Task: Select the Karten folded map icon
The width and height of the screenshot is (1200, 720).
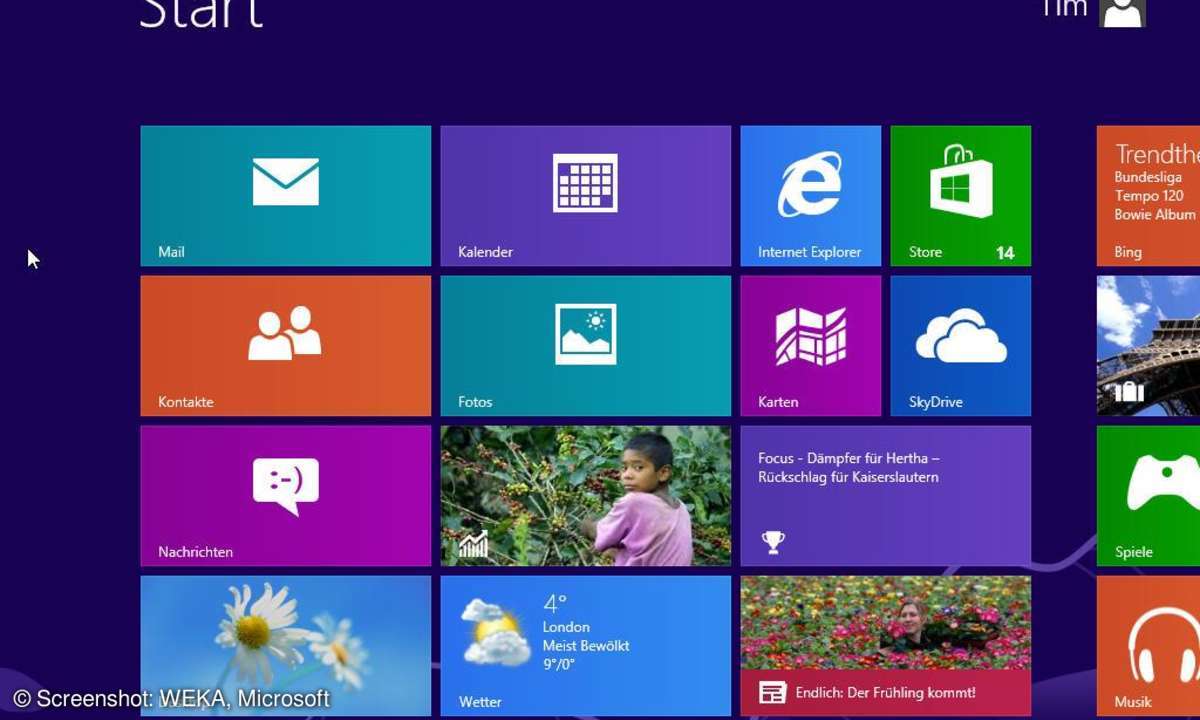Action: click(811, 336)
